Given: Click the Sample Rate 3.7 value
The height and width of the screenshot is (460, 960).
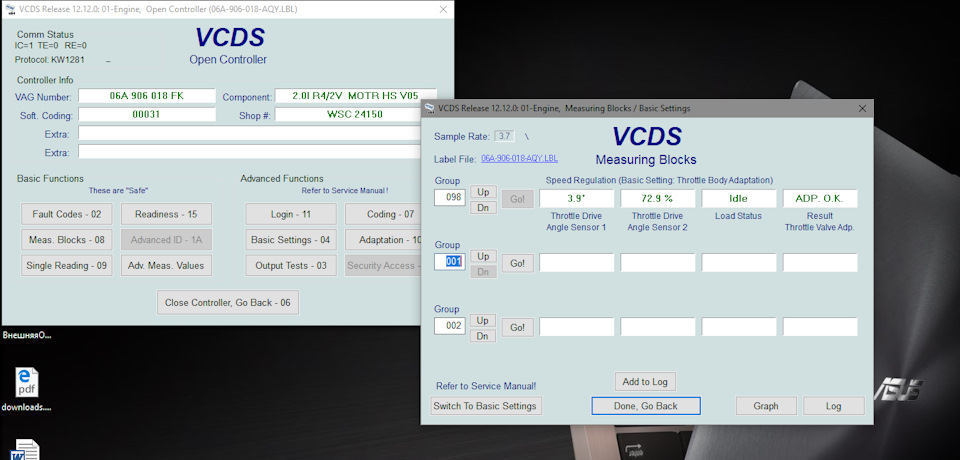Looking at the screenshot, I should pyautogui.click(x=504, y=136).
